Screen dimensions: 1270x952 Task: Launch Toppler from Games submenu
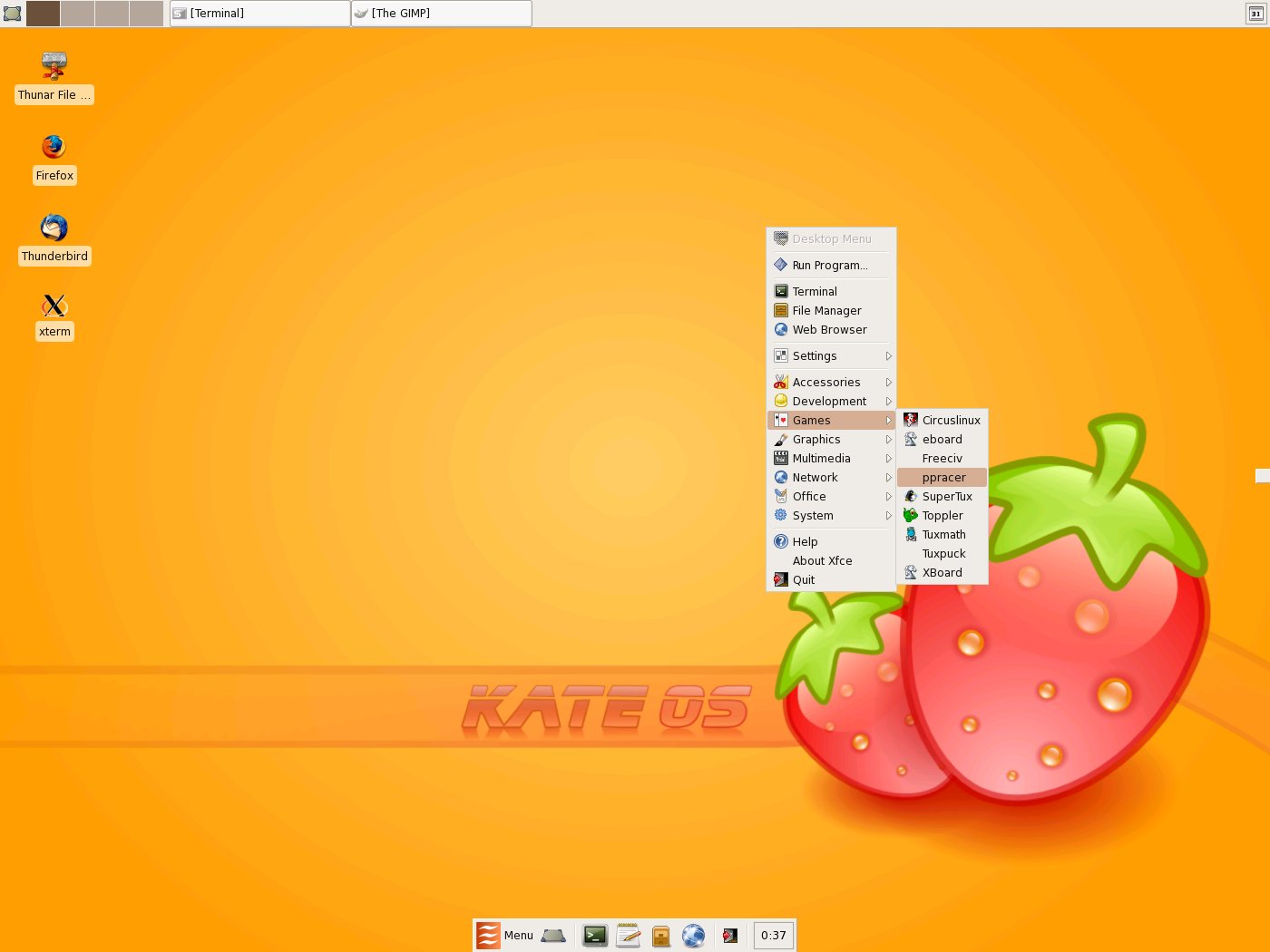point(942,515)
